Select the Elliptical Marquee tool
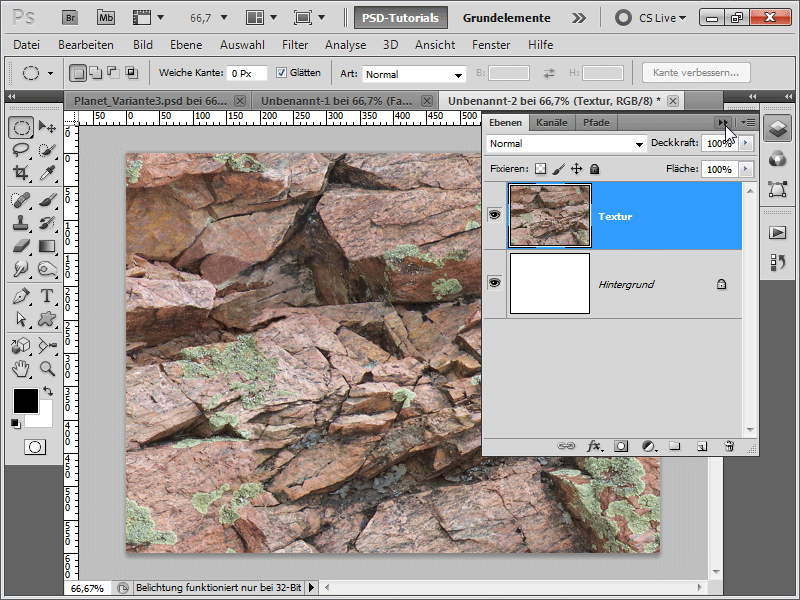800x600 pixels. tap(21, 127)
